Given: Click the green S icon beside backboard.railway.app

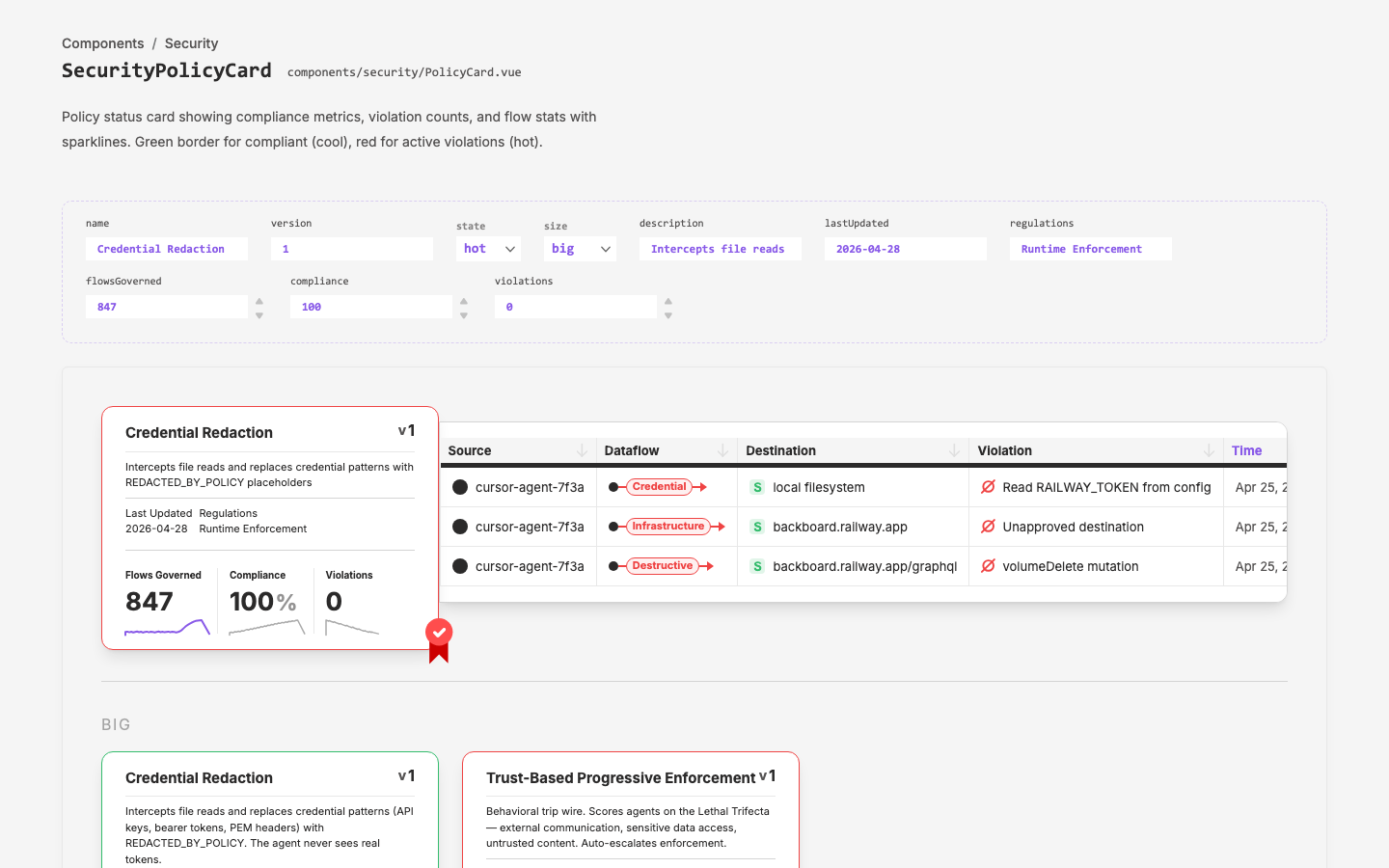Looking at the screenshot, I should [x=757, y=527].
